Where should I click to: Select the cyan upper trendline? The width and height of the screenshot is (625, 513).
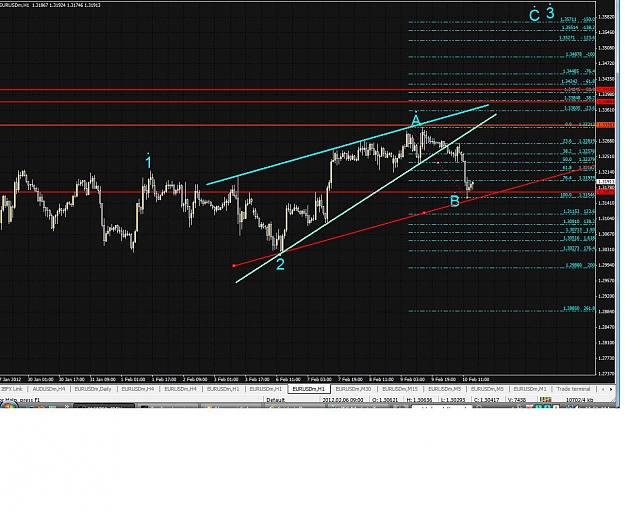coord(347,145)
